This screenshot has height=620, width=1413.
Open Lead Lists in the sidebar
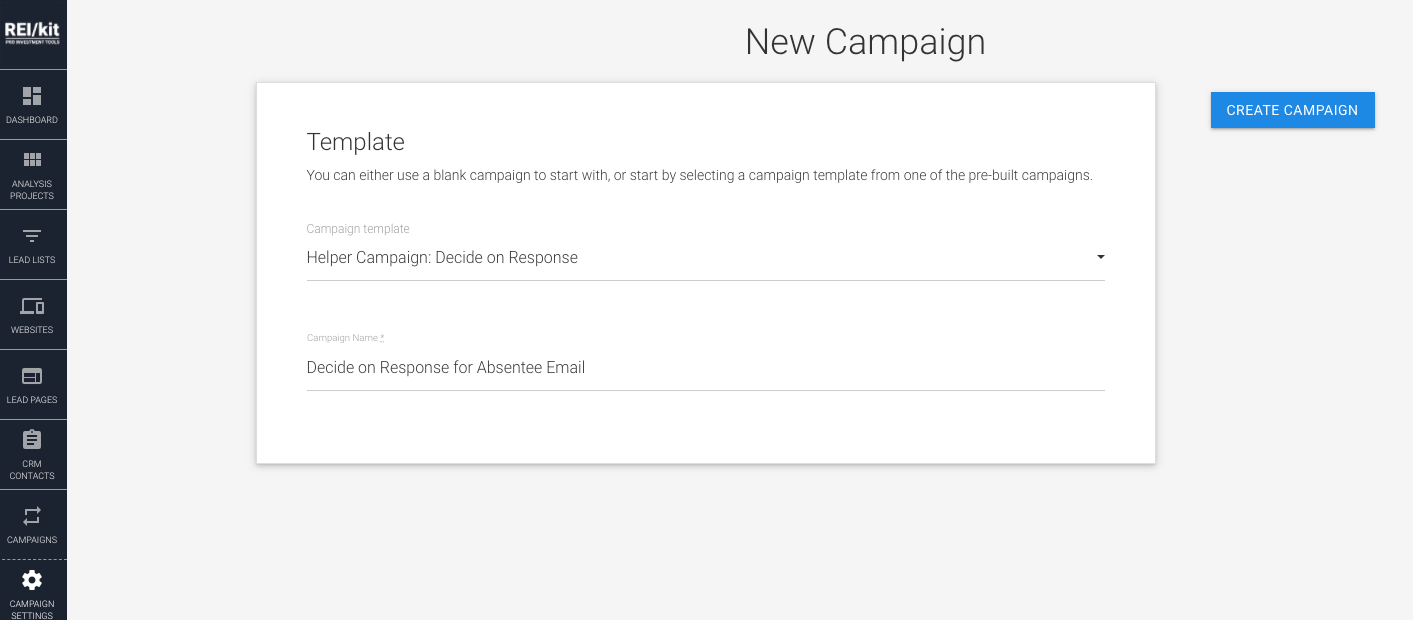[x=33, y=244]
